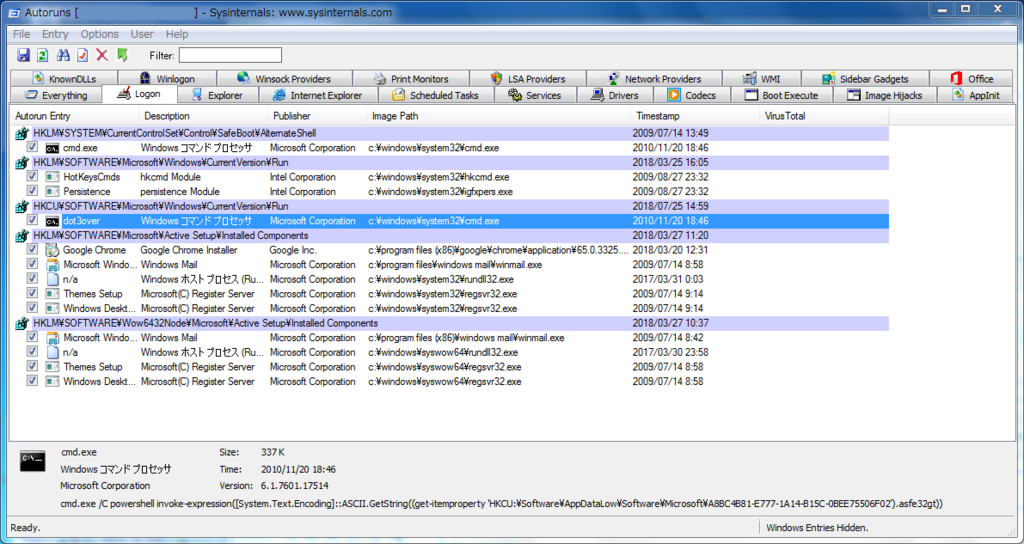Click the Persistence entry icon
This screenshot has width=1024, height=544.
click(x=52, y=192)
